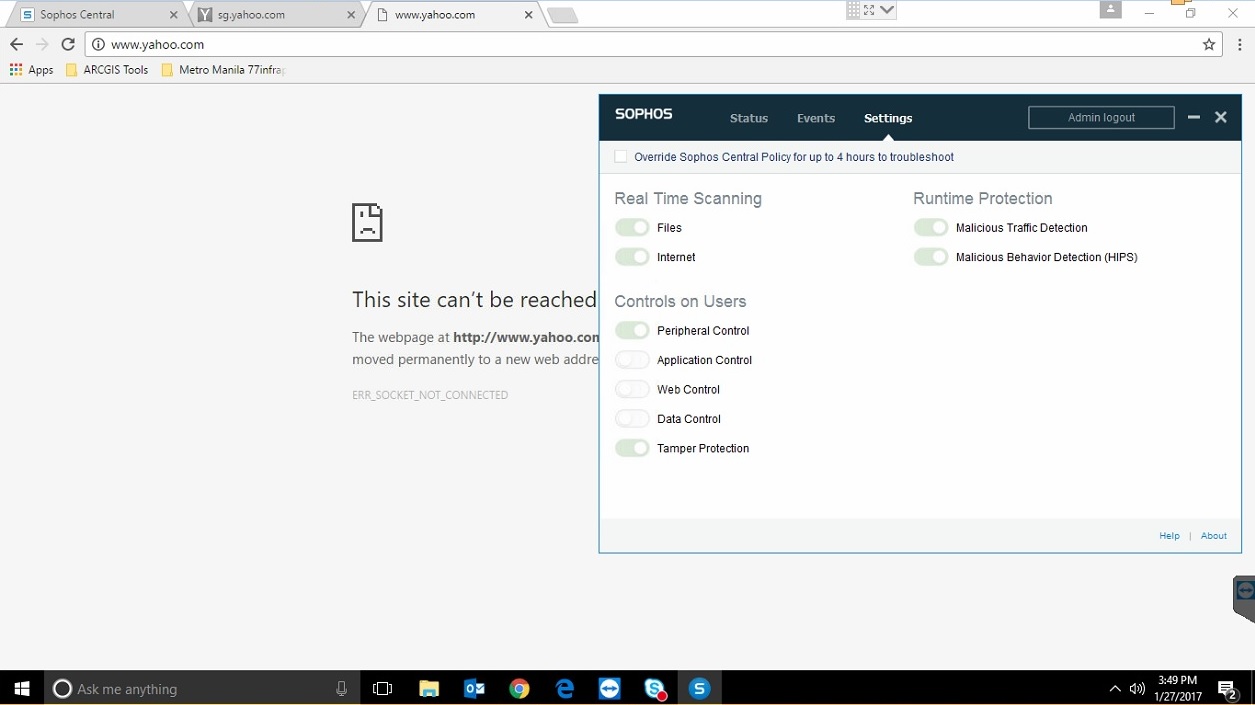Enable Data Control switch
1255x705 pixels.
[x=632, y=419]
